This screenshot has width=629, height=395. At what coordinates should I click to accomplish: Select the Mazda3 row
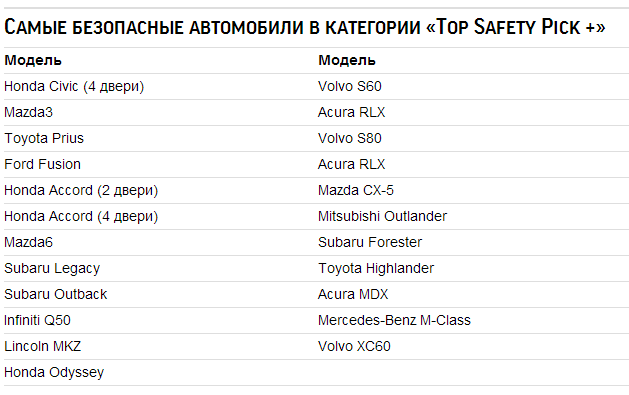click(x=28, y=112)
